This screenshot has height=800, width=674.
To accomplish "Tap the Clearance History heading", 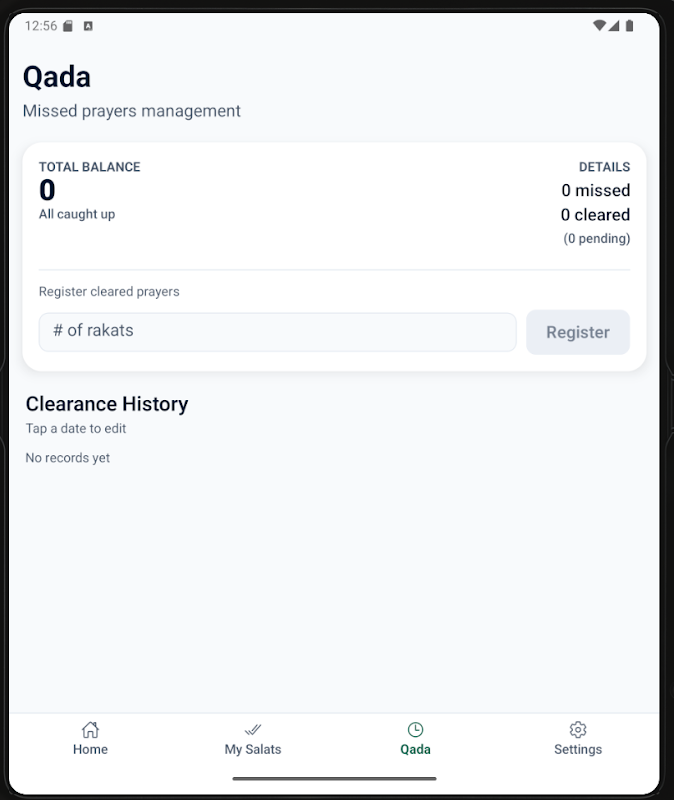I will (107, 404).
